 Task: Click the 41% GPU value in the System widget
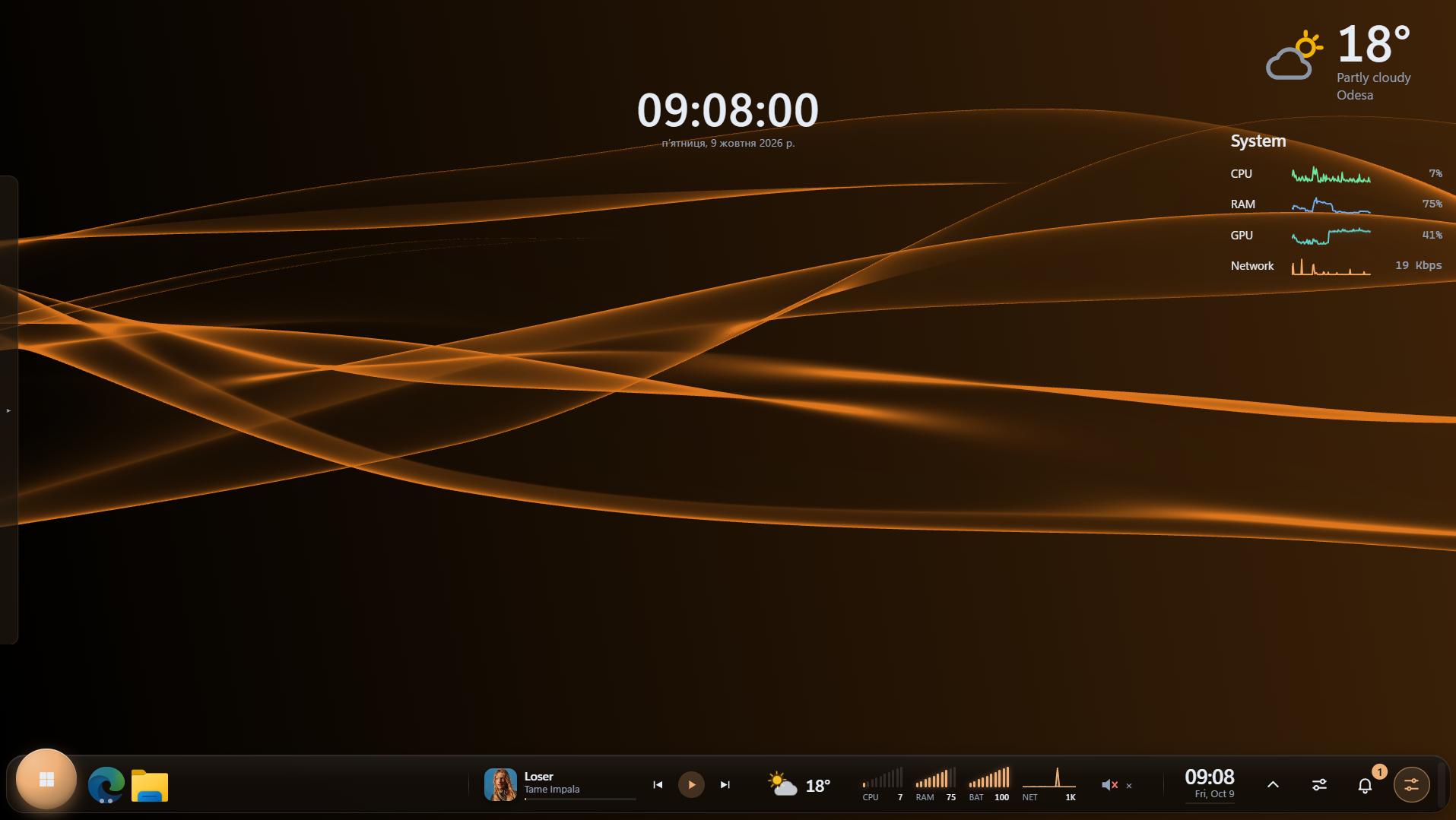point(1432,235)
